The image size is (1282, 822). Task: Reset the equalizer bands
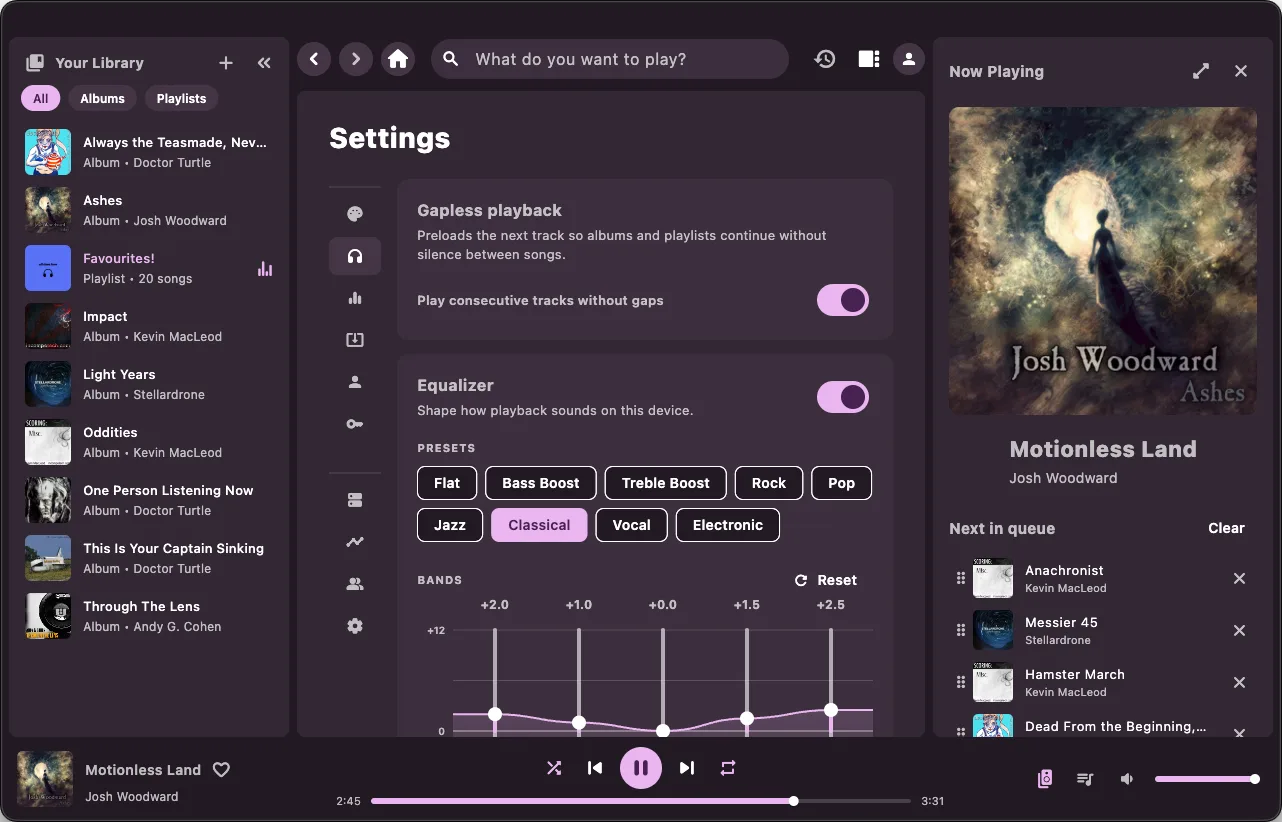tap(826, 580)
